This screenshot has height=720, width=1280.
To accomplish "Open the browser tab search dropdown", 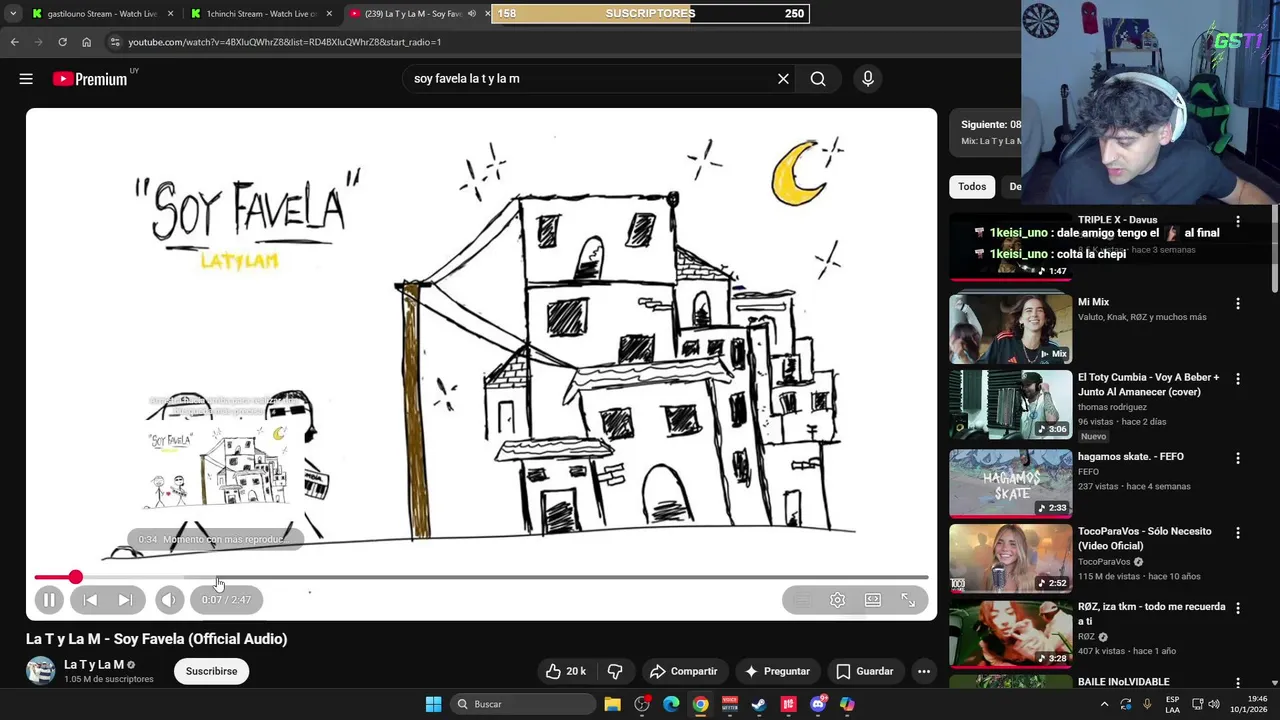I will [x=13, y=14].
